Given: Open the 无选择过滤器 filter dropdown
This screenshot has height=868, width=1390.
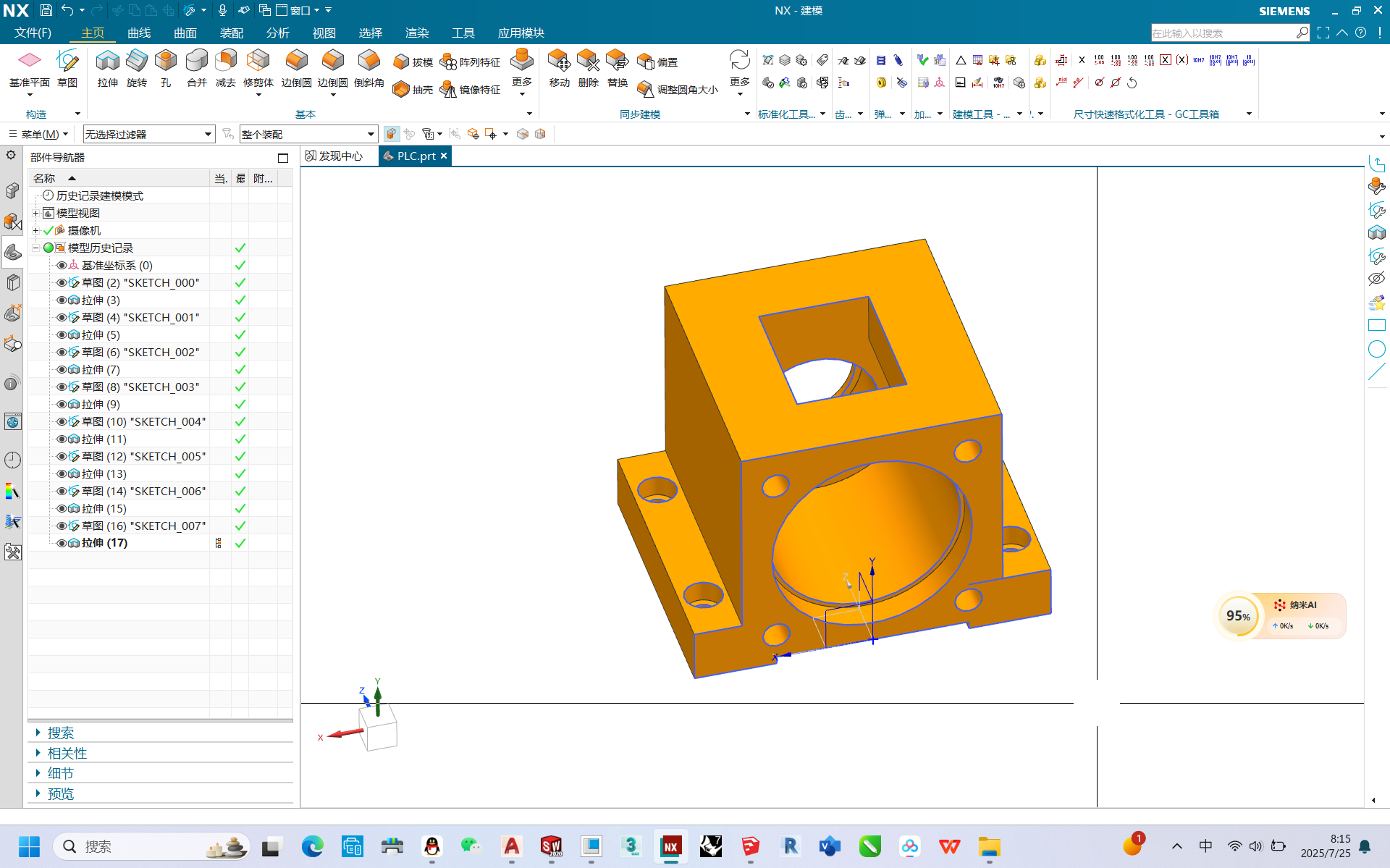Looking at the screenshot, I should coord(208,134).
